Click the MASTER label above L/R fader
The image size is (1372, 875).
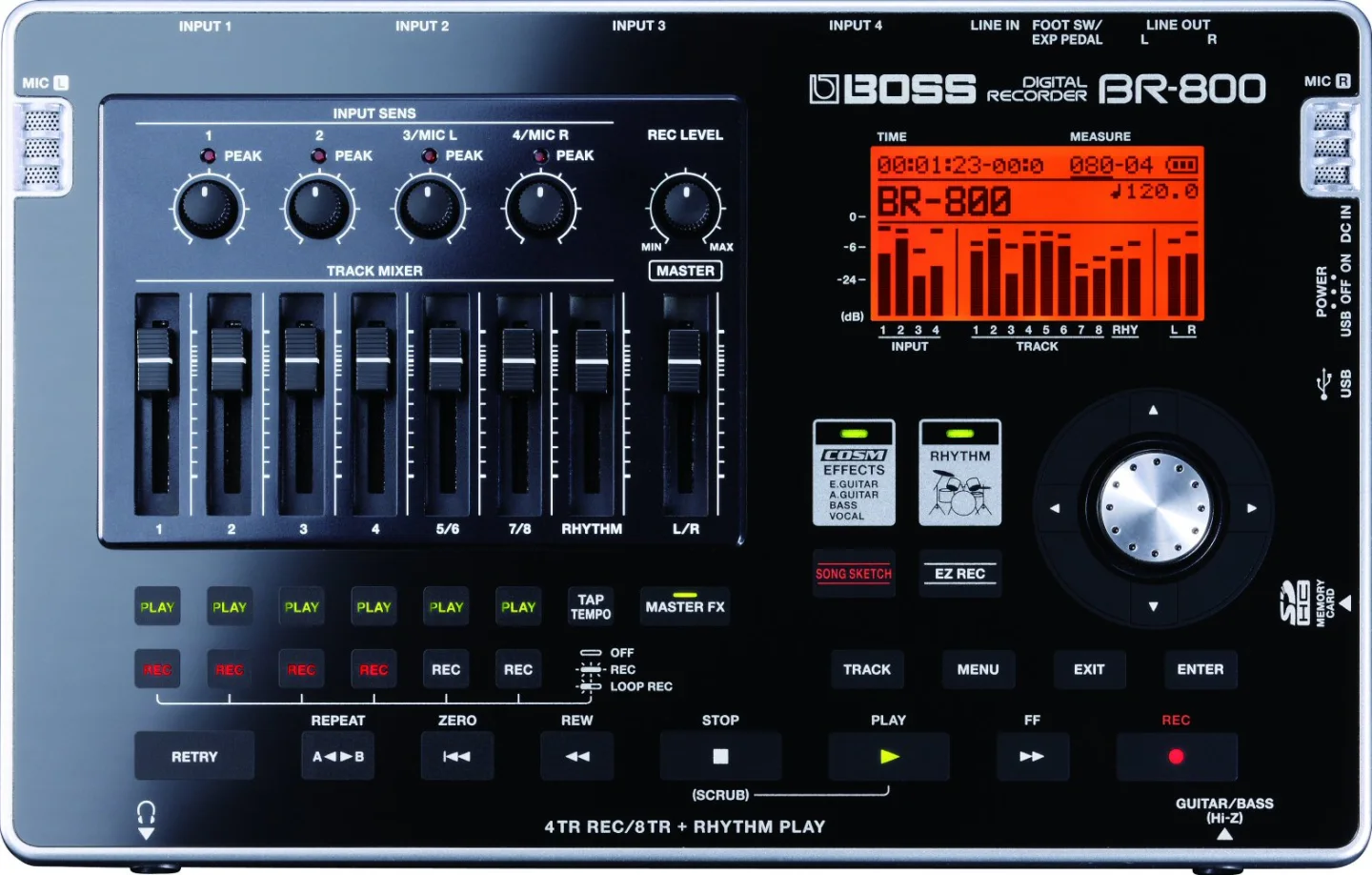[x=685, y=271]
